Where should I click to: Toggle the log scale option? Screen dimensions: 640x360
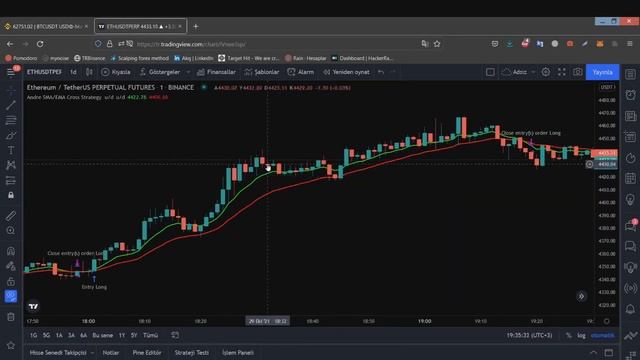581,336
